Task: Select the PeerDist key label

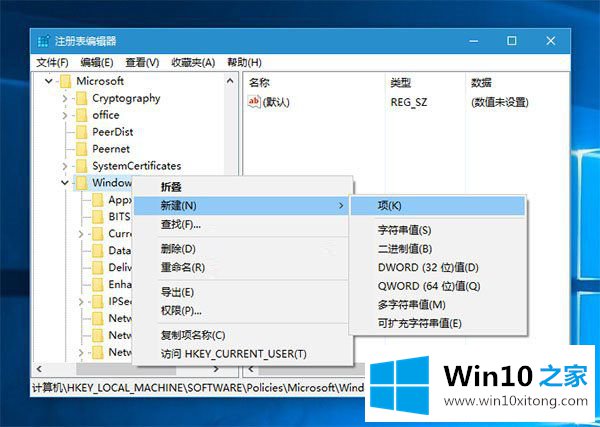Action: (113, 132)
